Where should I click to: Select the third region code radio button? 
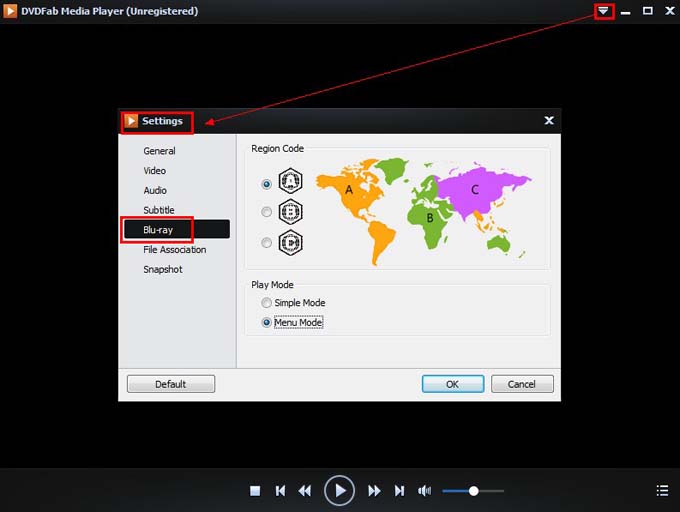coord(267,242)
